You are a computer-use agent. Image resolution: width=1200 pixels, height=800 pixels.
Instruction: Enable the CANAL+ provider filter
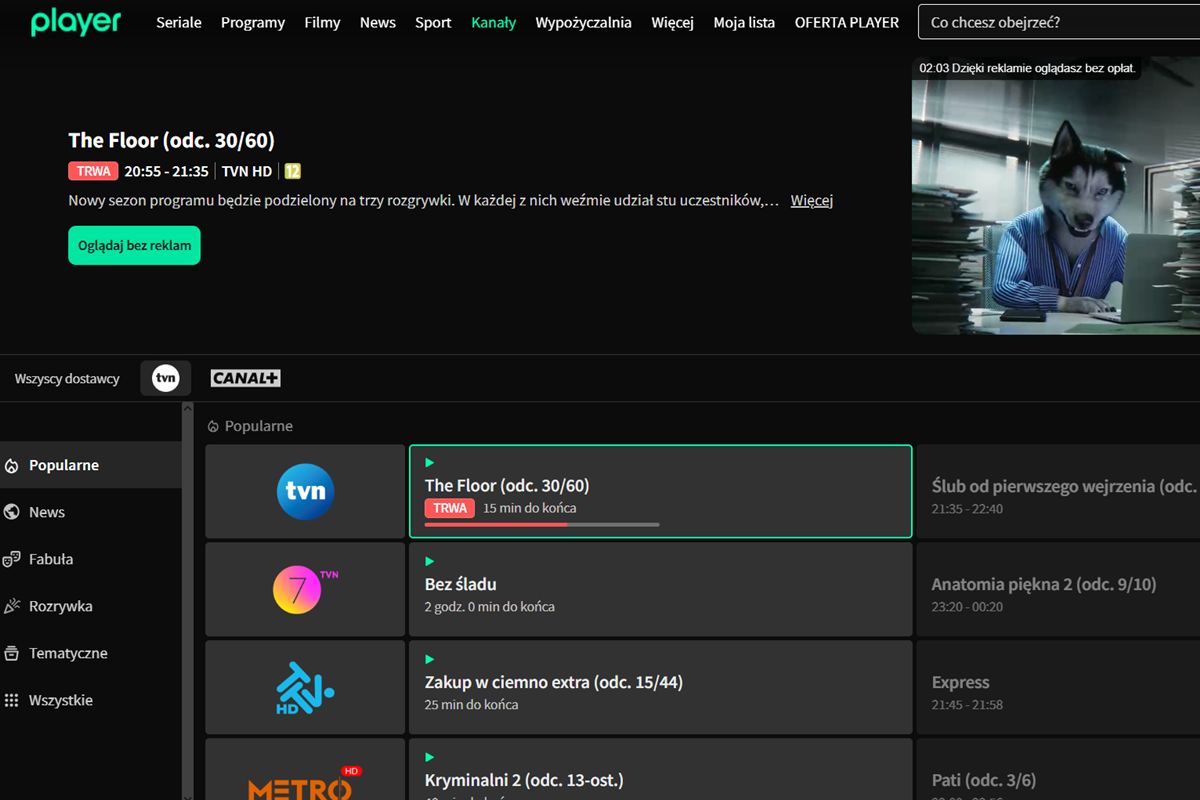tap(245, 378)
